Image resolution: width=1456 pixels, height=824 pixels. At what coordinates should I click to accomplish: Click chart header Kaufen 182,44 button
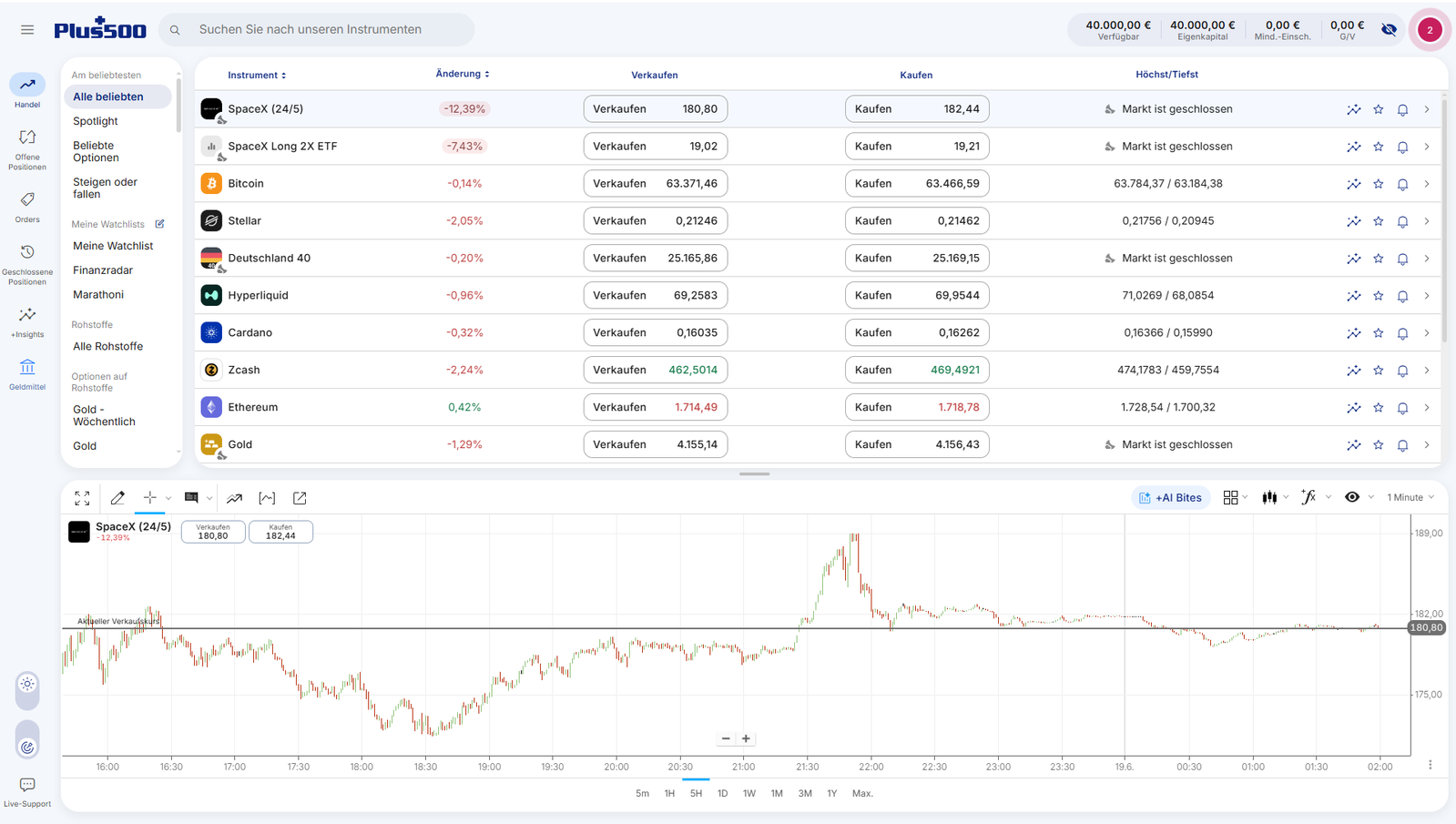(280, 532)
